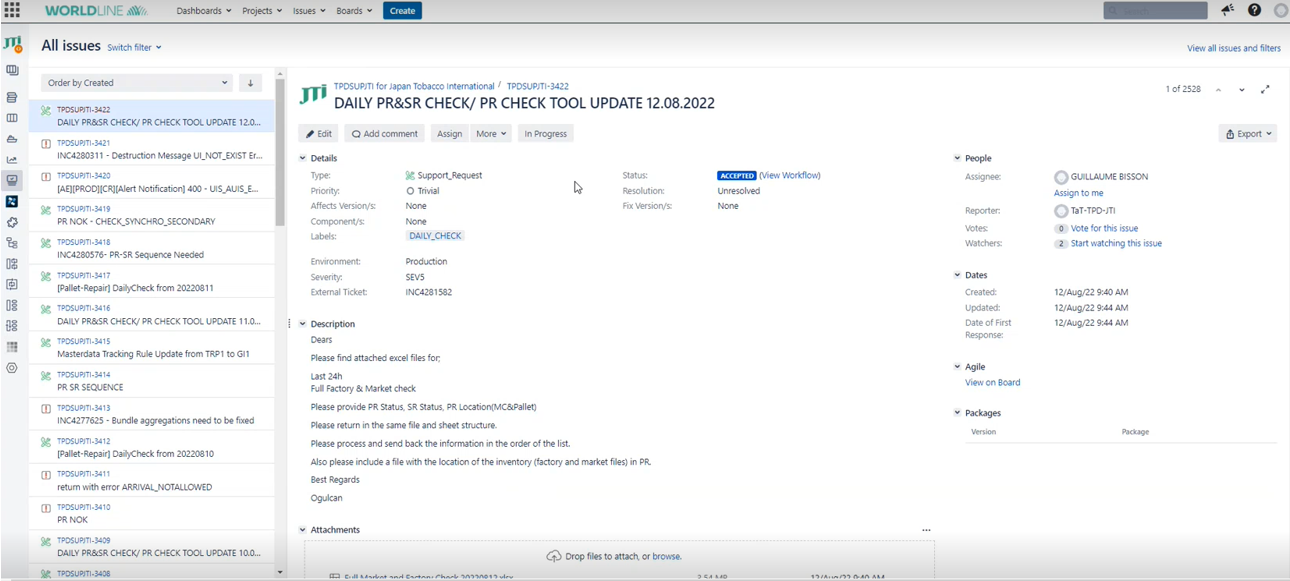The image size is (1290, 581).
Task: Collapse the Packages section
Action: pos(957,413)
